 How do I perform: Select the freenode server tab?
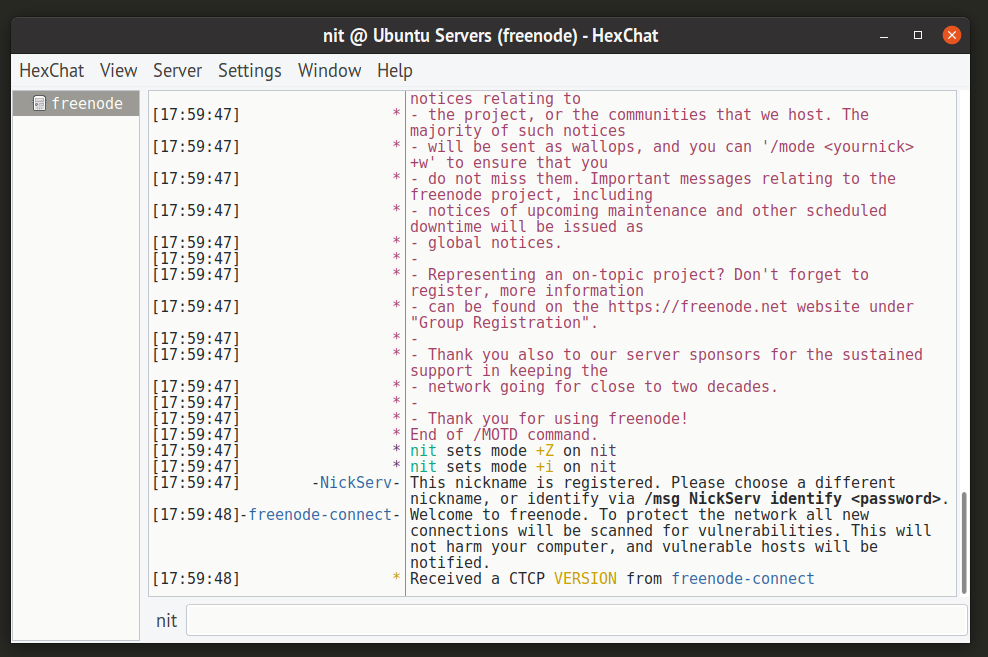76,103
